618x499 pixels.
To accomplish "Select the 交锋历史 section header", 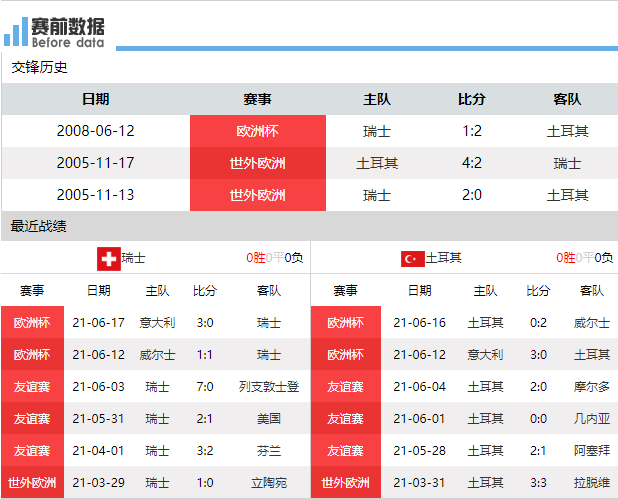I will click(x=40, y=68).
